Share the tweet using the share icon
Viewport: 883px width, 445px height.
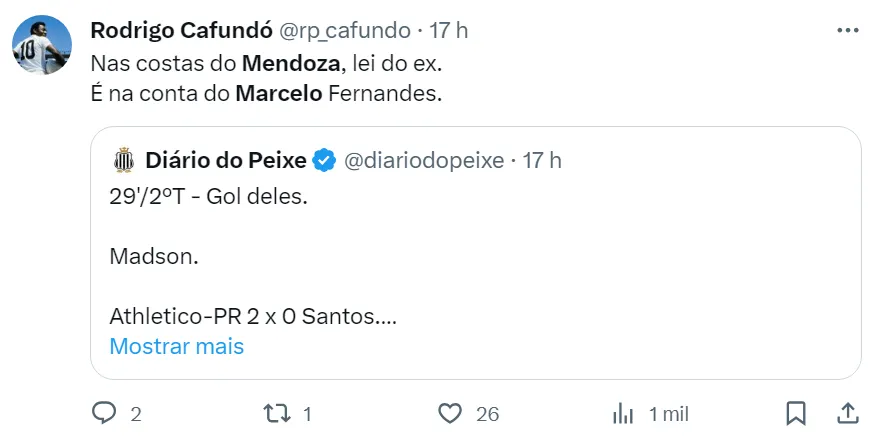click(x=846, y=413)
